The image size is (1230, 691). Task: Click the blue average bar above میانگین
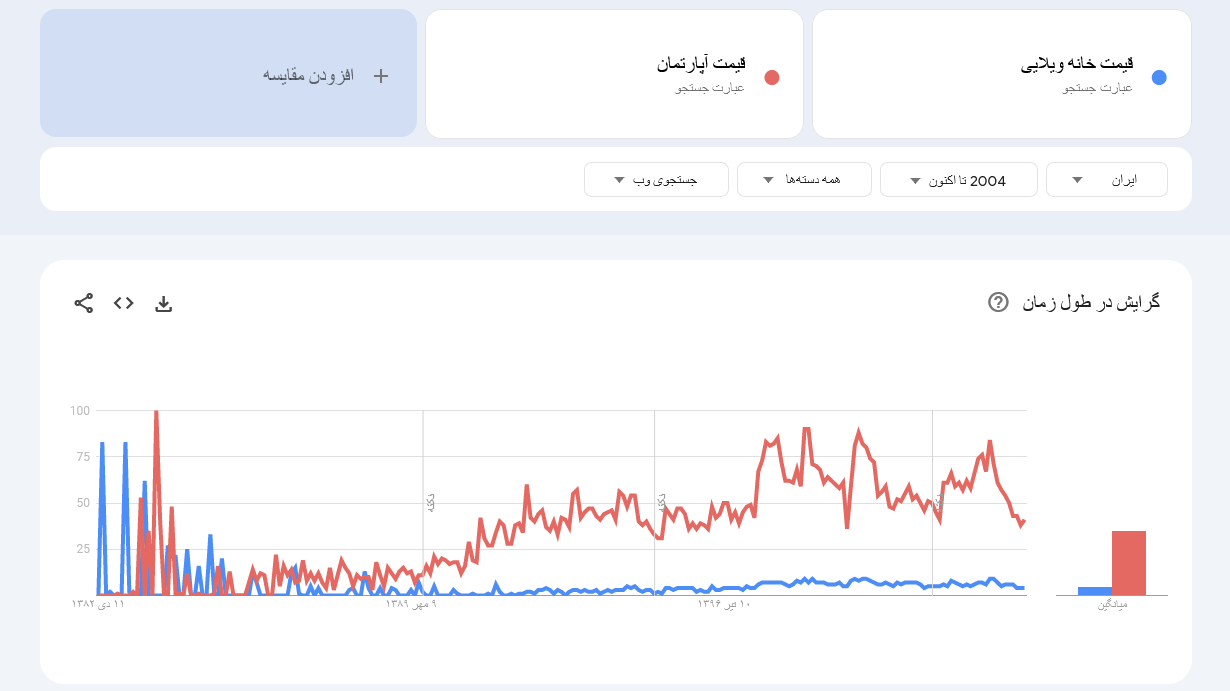[x=1094, y=591]
